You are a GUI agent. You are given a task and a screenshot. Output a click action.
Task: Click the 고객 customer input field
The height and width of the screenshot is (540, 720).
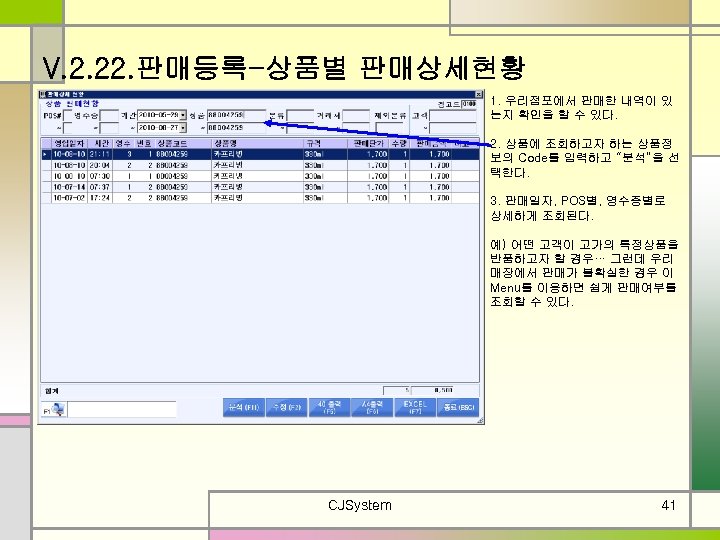(452, 115)
